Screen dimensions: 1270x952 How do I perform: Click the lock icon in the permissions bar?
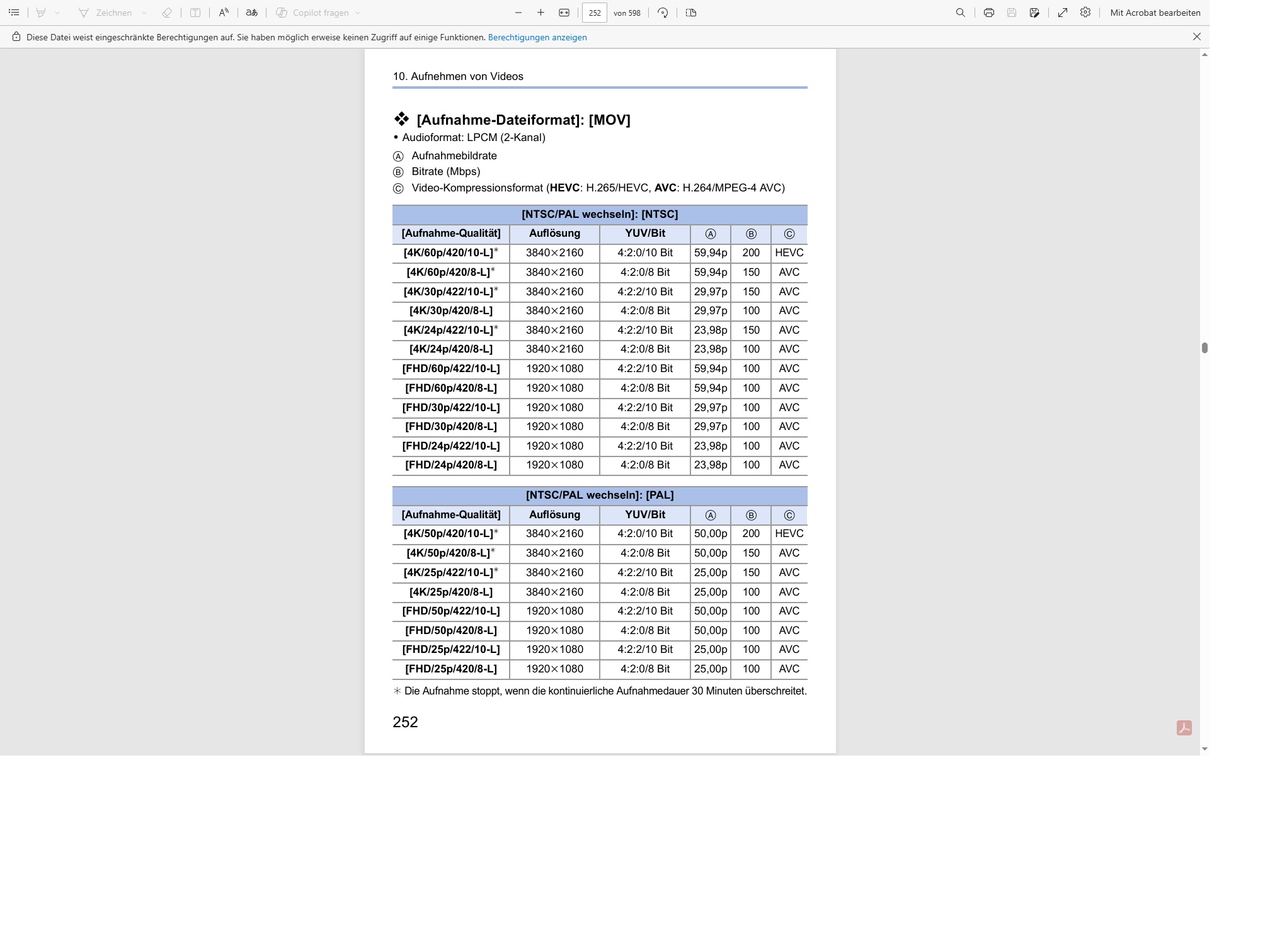coord(16,37)
